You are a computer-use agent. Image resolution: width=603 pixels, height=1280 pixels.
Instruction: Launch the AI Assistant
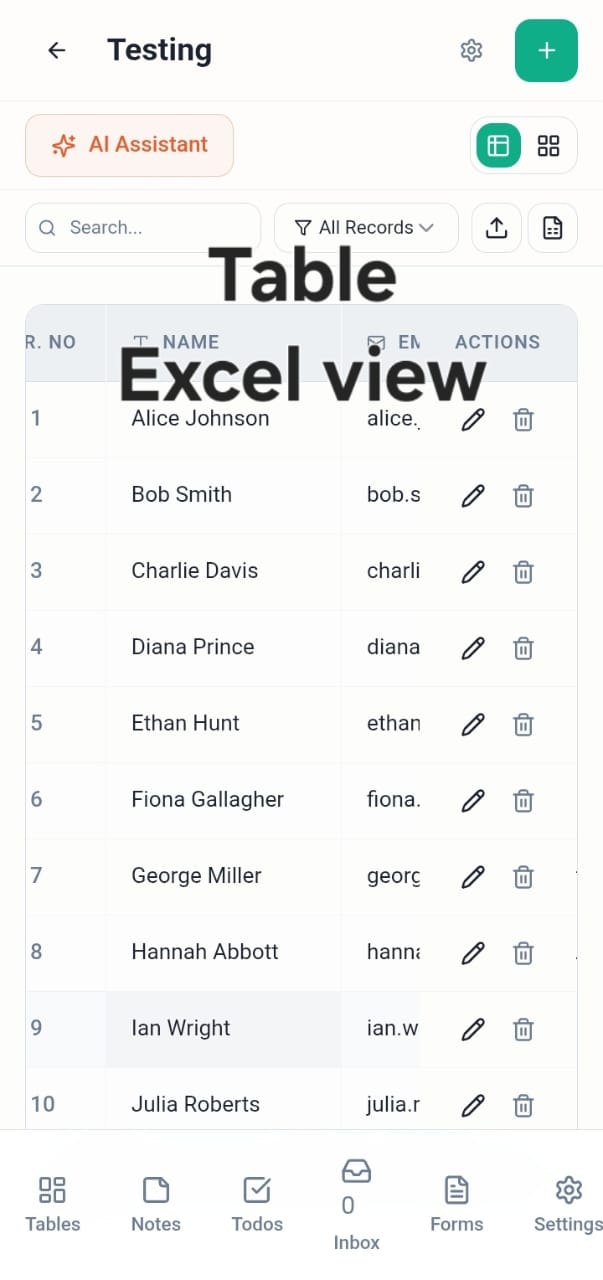(129, 145)
